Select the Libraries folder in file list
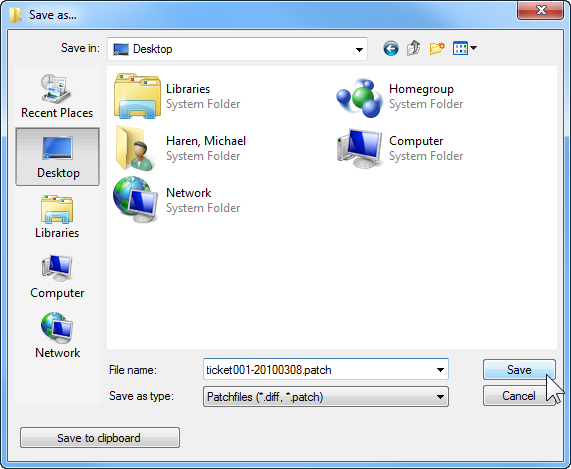 pyautogui.click(x=177, y=97)
